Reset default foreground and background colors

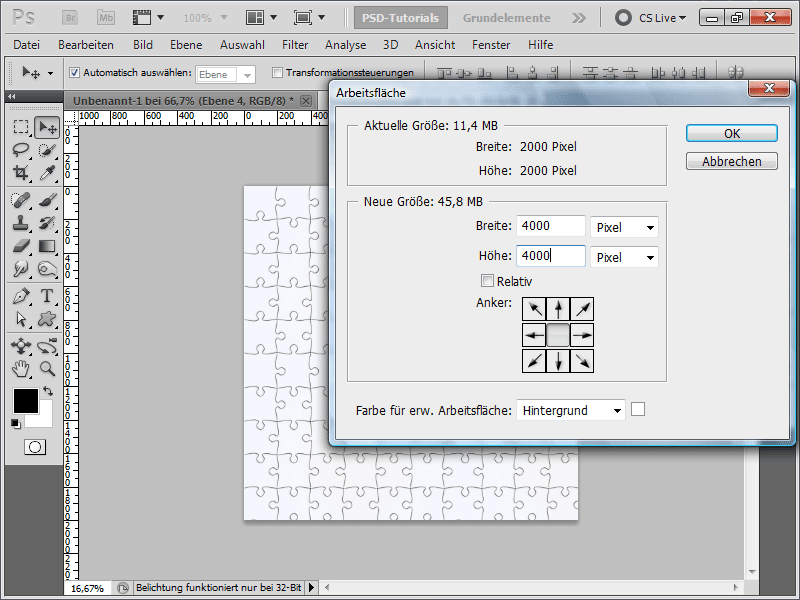(16, 423)
